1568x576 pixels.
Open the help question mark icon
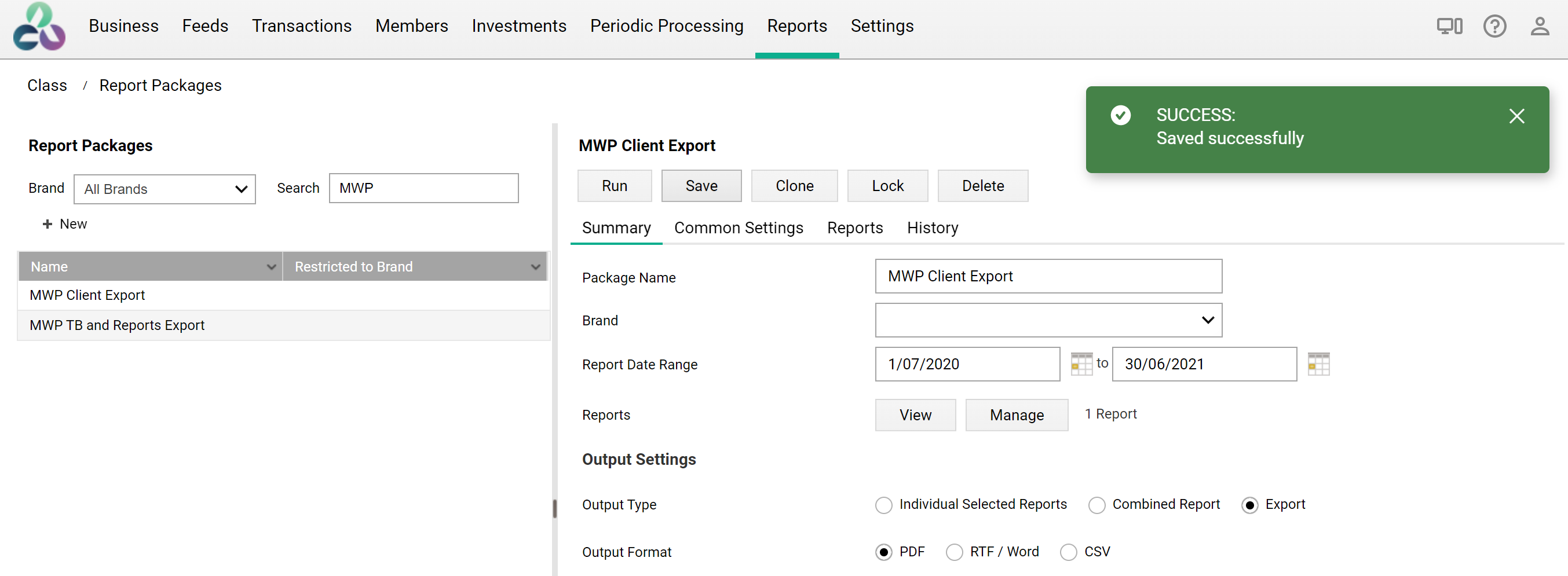coord(1494,26)
